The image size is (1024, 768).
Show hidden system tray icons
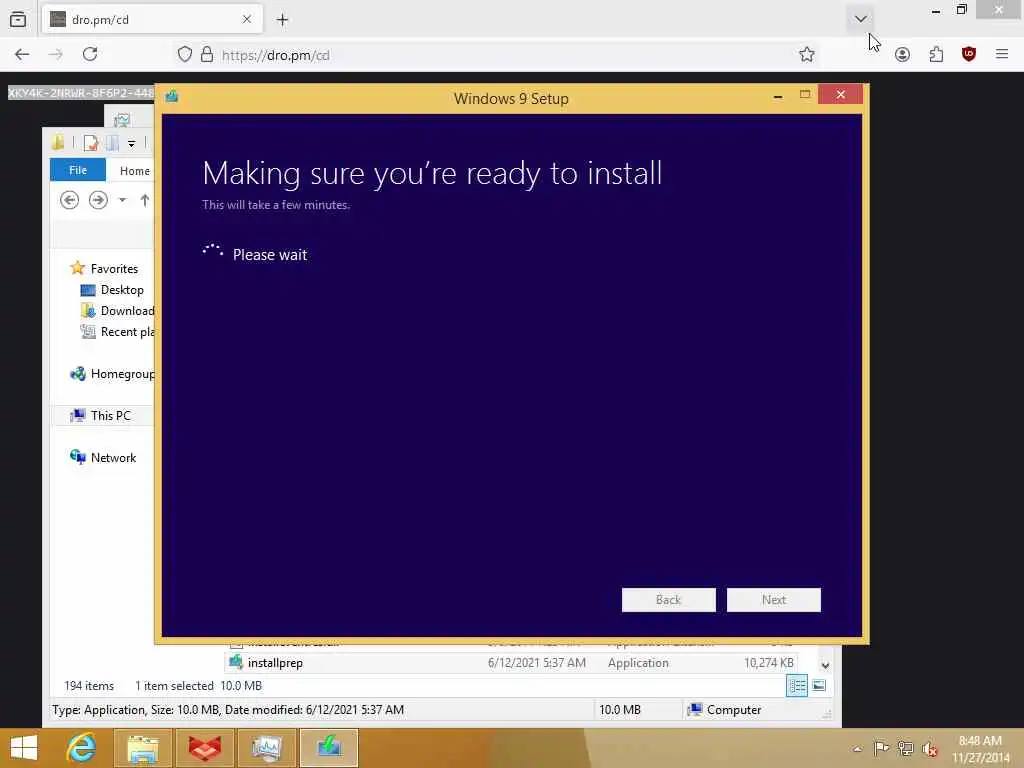point(857,748)
